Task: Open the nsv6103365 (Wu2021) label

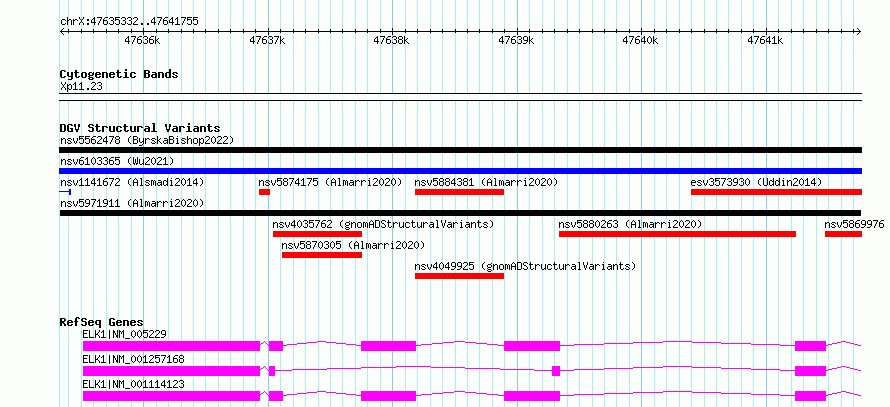Action: point(117,161)
